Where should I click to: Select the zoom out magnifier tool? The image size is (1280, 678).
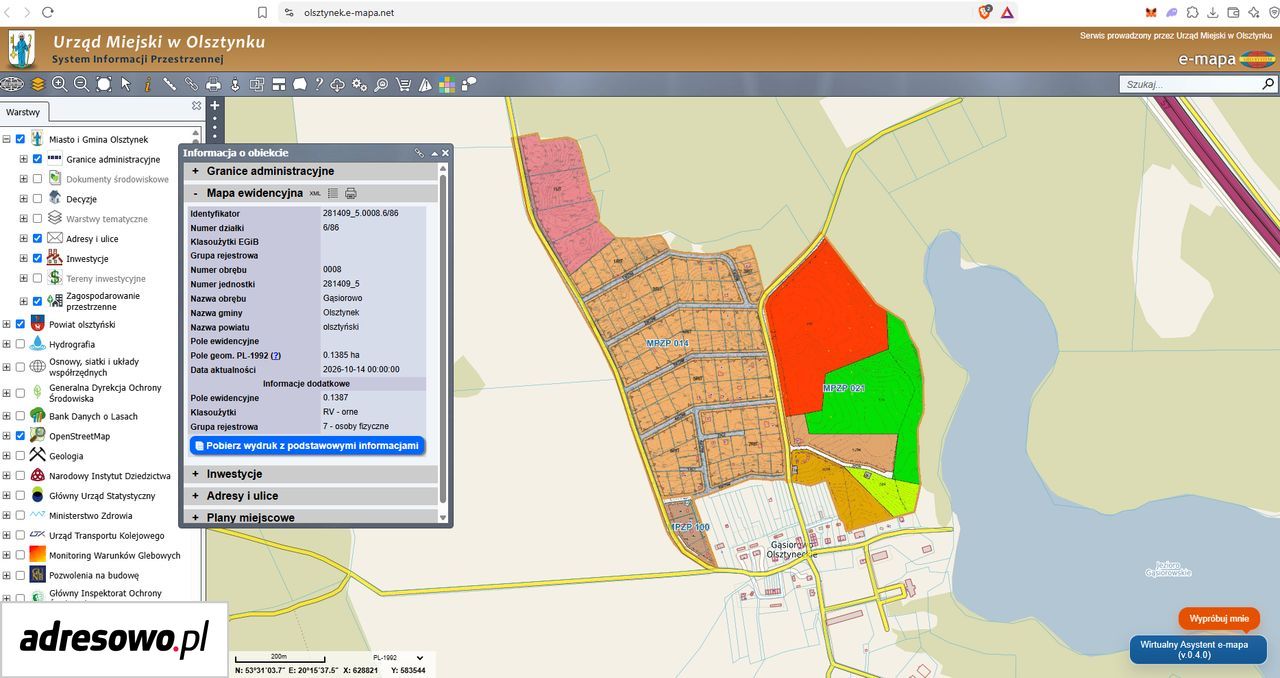[x=82, y=84]
